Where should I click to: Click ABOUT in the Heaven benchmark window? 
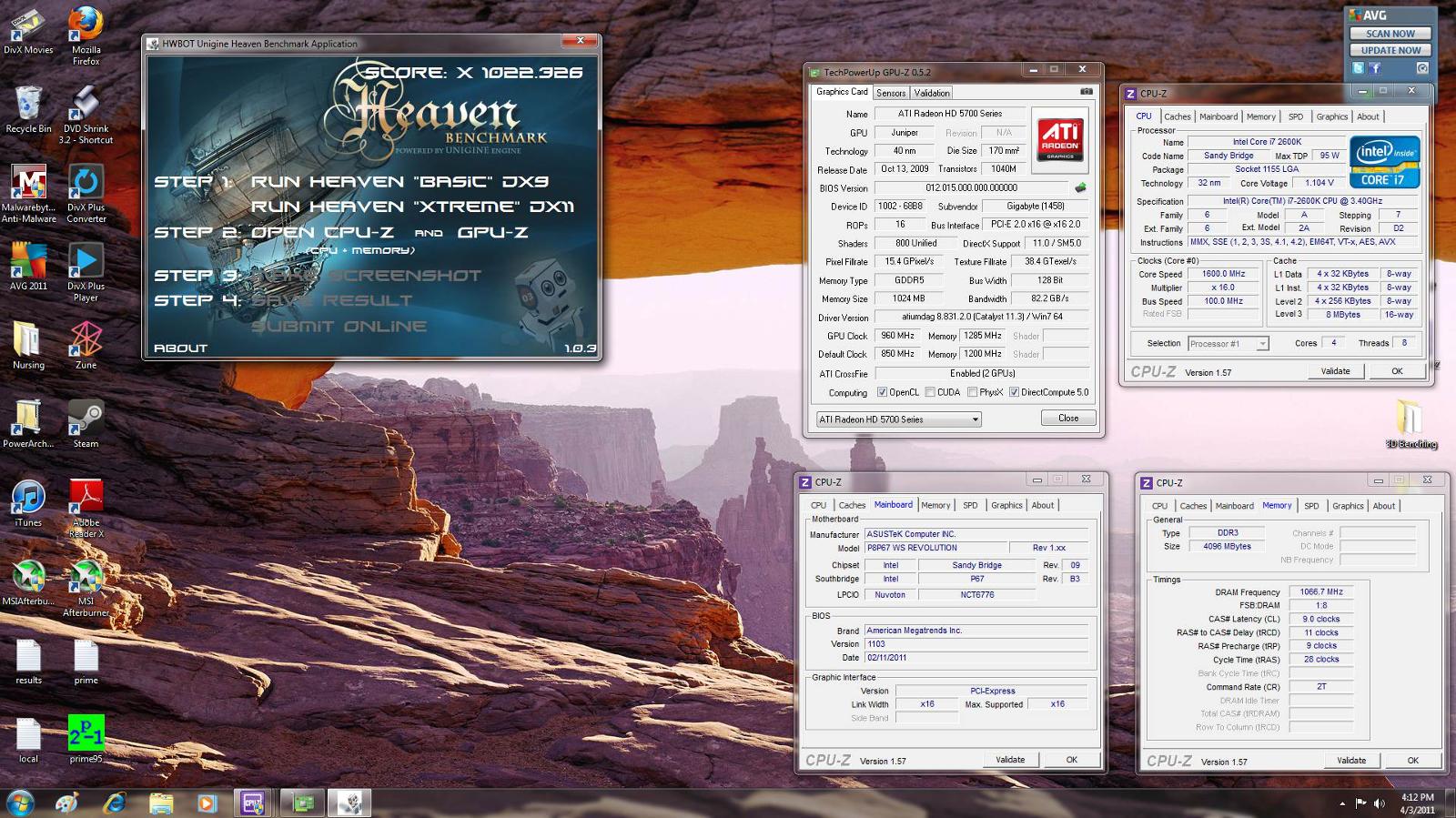[180, 348]
